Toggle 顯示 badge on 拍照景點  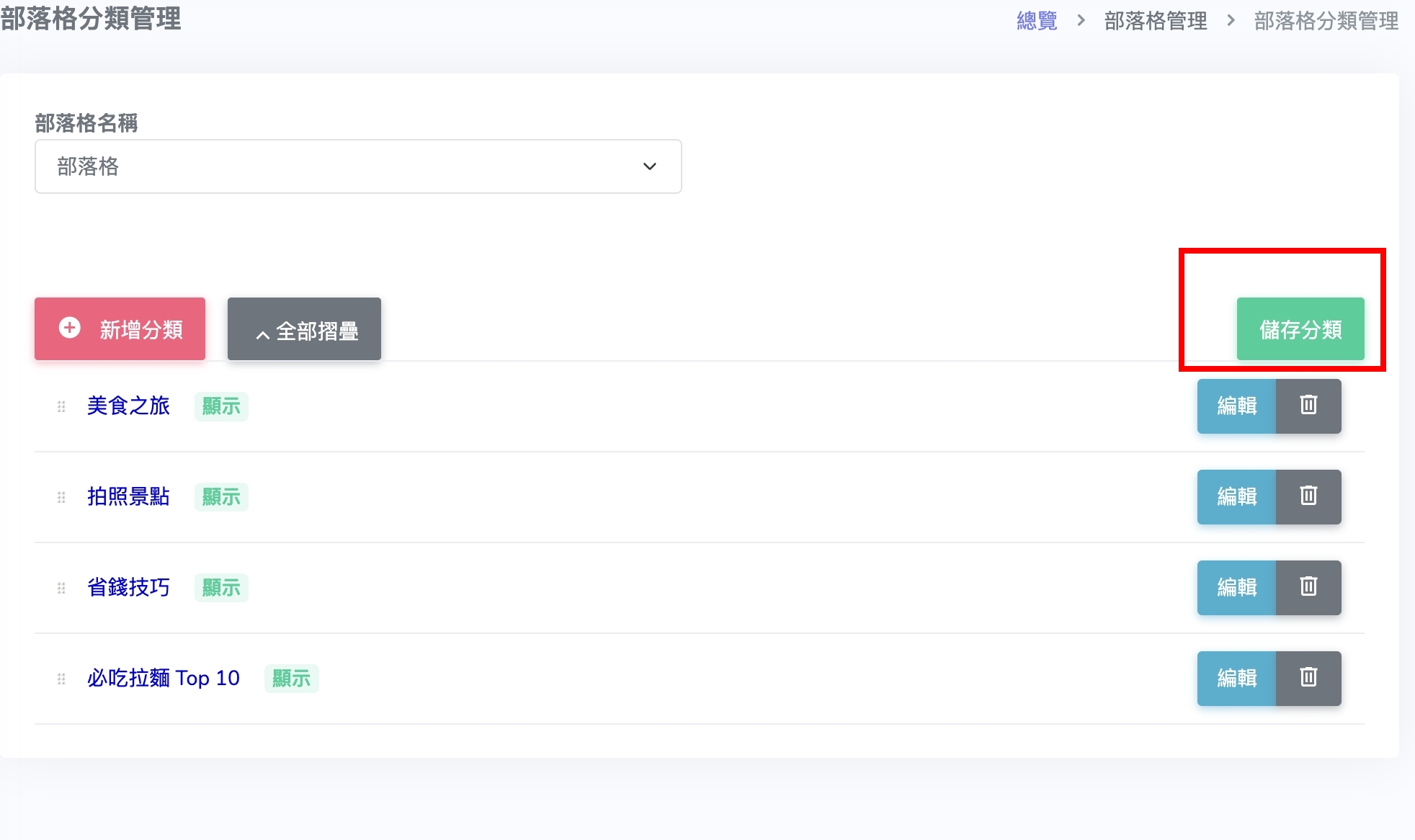tap(221, 497)
